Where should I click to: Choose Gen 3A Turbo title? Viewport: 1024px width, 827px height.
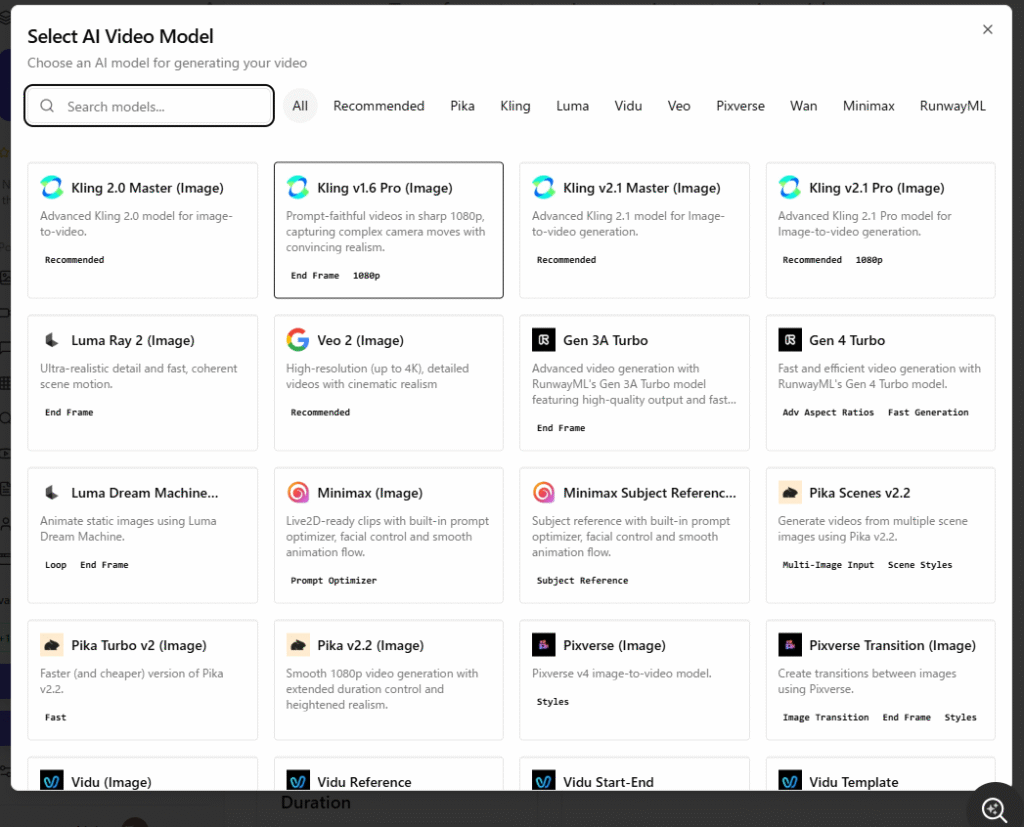(x=605, y=340)
